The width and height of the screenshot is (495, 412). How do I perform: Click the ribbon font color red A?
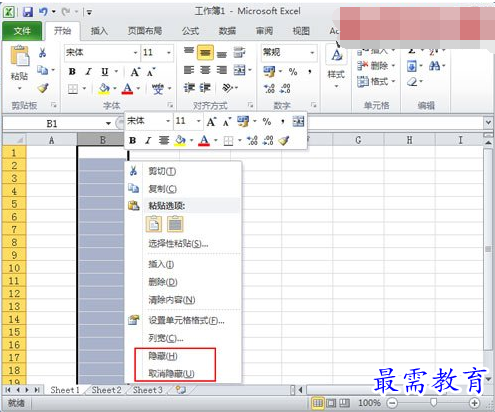(127, 89)
